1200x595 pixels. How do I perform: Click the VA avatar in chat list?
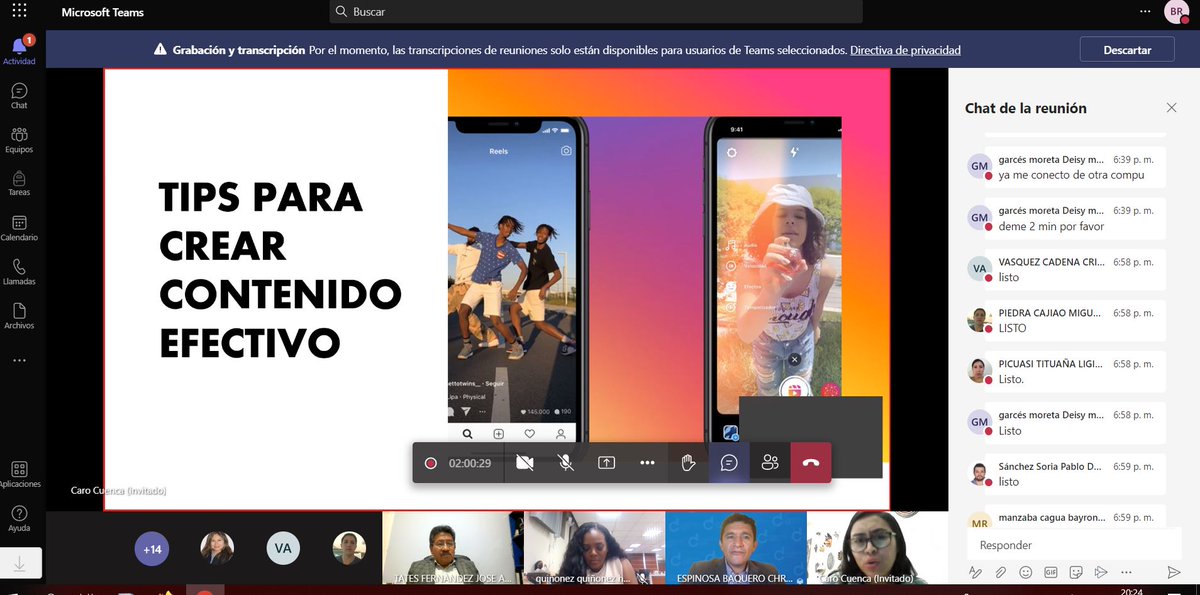tap(980, 268)
